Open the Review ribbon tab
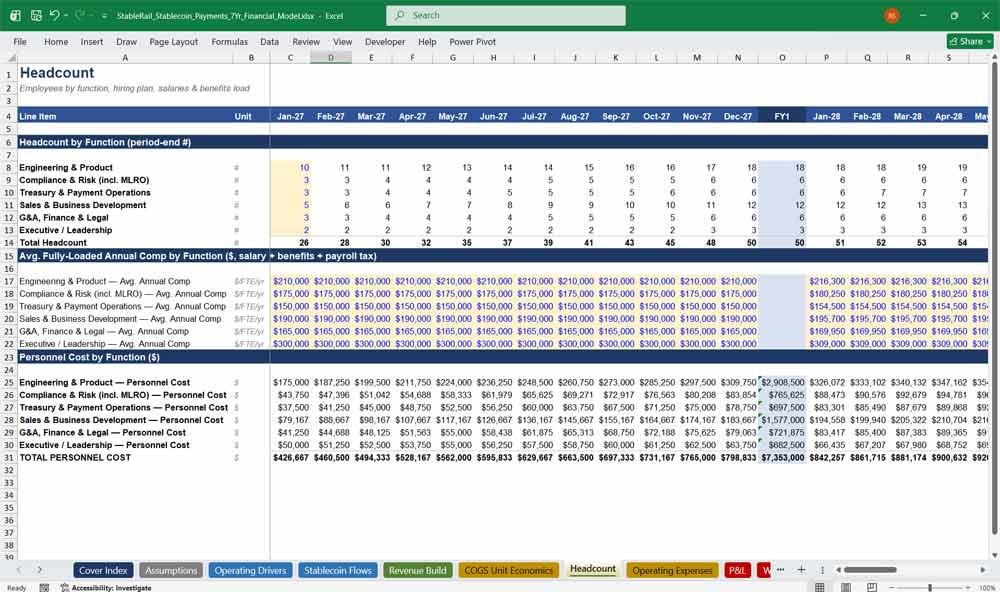The image size is (1000, 592). [x=306, y=41]
